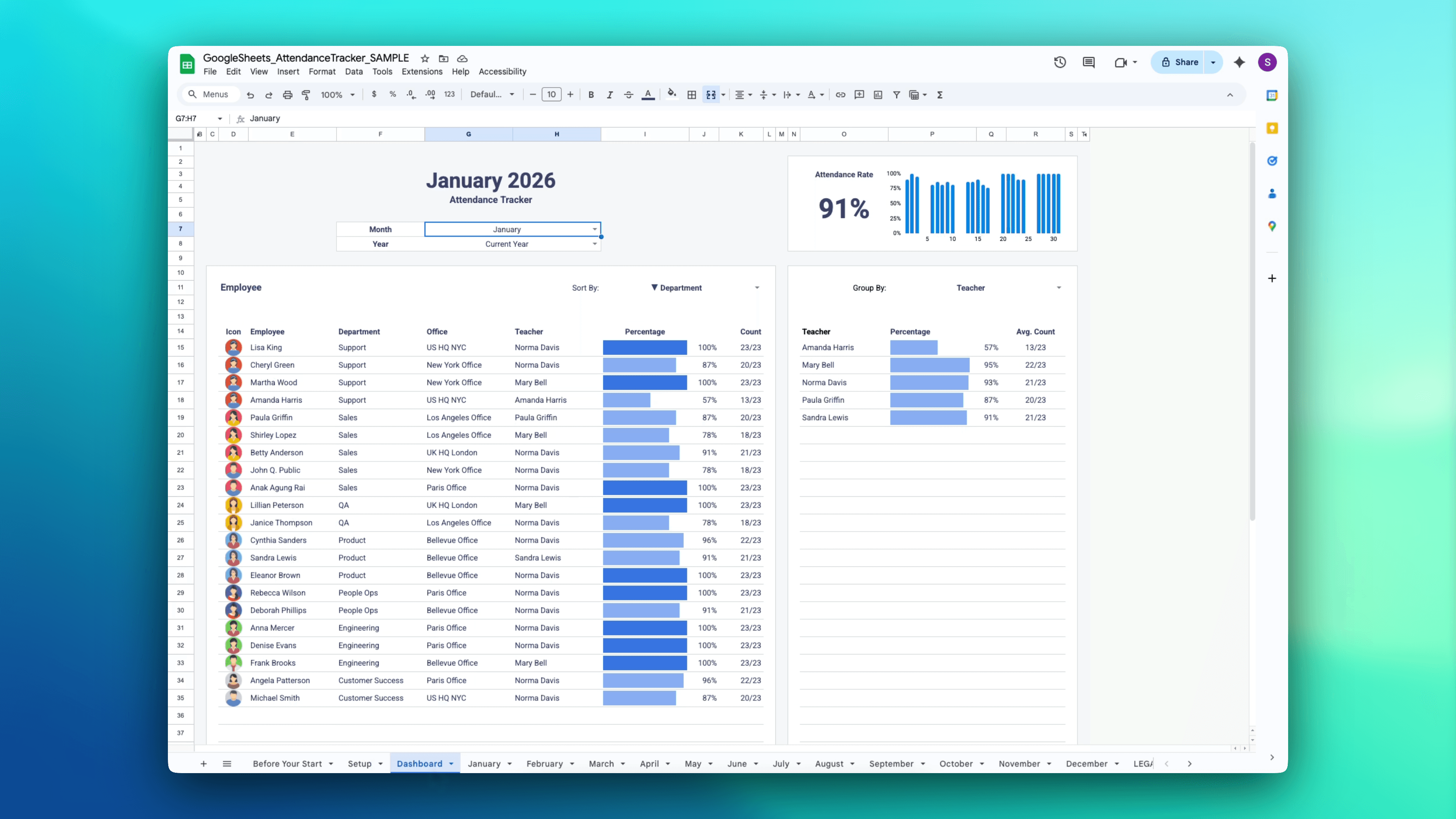Open Gemini with the sparkle icon
Viewport: 1456px width, 819px height.
[1239, 62]
